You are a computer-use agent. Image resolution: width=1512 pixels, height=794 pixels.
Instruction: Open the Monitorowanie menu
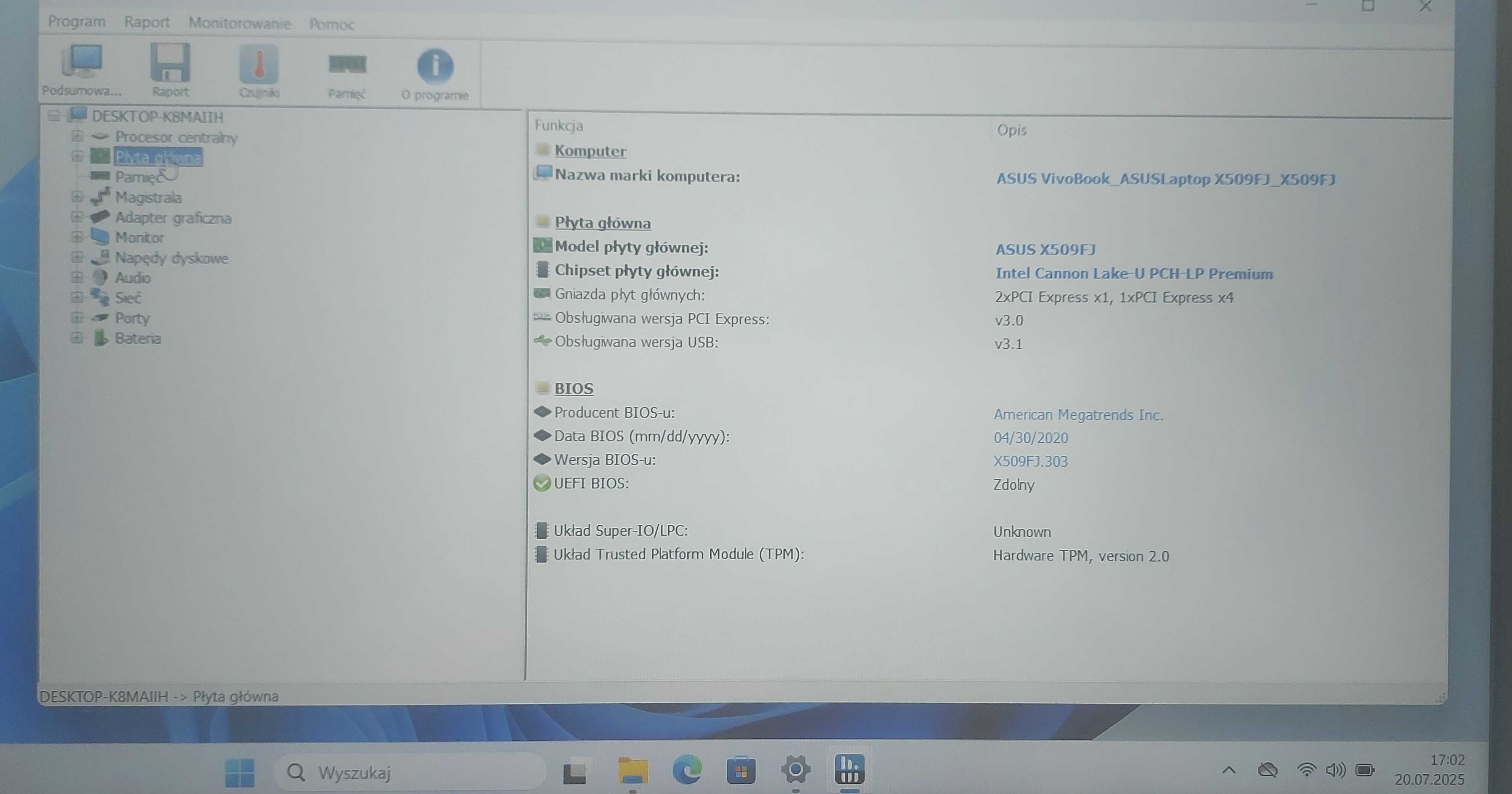(239, 24)
